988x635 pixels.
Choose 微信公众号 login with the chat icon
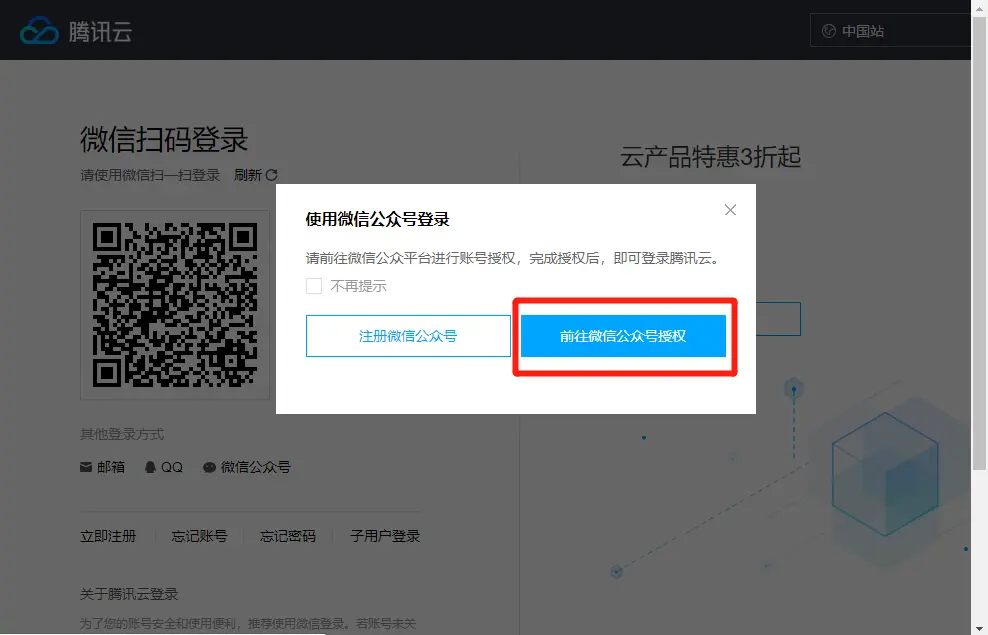pyautogui.click(x=247, y=467)
